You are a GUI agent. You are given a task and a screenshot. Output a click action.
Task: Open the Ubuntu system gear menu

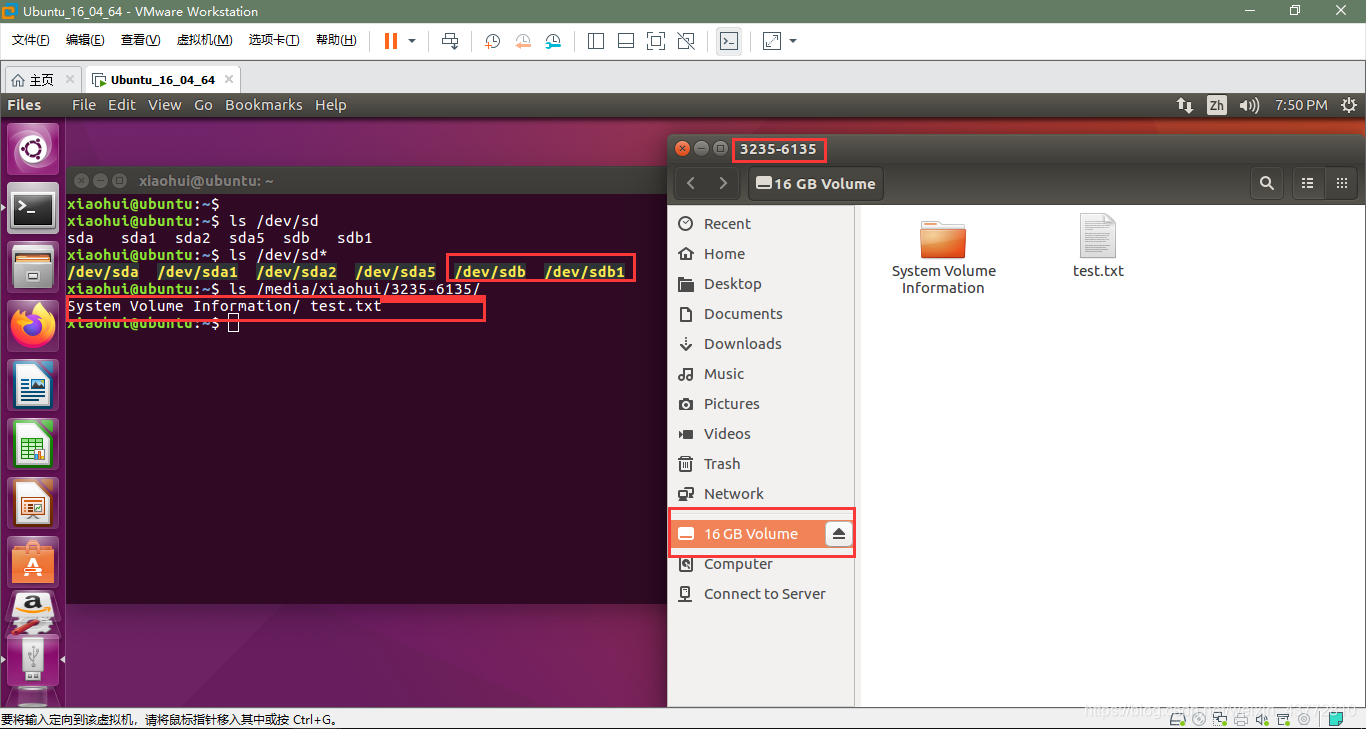tap(1349, 105)
